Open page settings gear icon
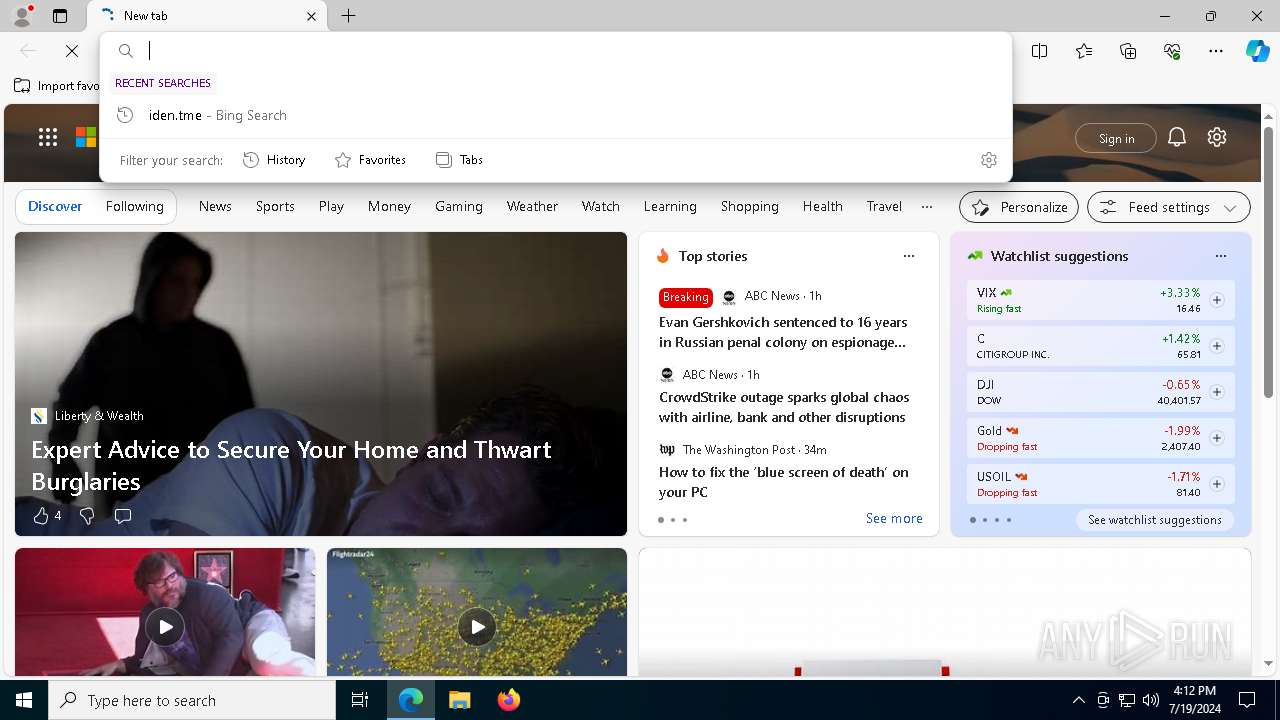This screenshot has height=720, width=1280. 1217,137
